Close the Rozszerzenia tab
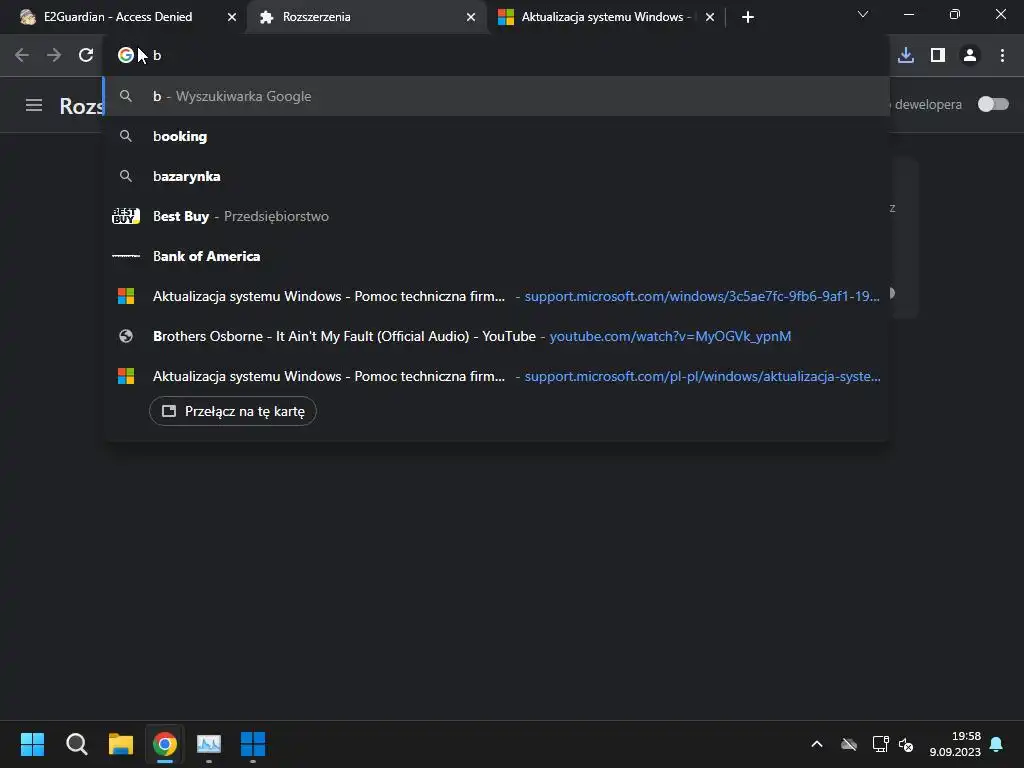This screenshot has height=768, width=1024. pyautogui.click(x=471, y=17)
